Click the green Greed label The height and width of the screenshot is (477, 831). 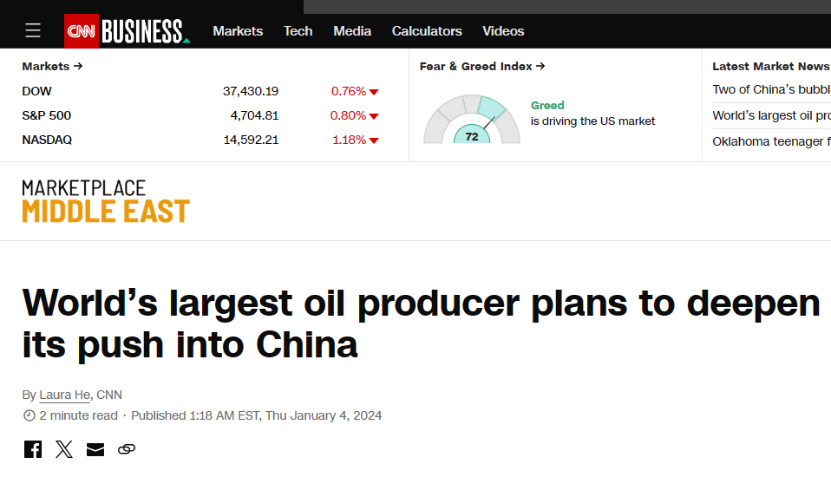tap(547, 105)
